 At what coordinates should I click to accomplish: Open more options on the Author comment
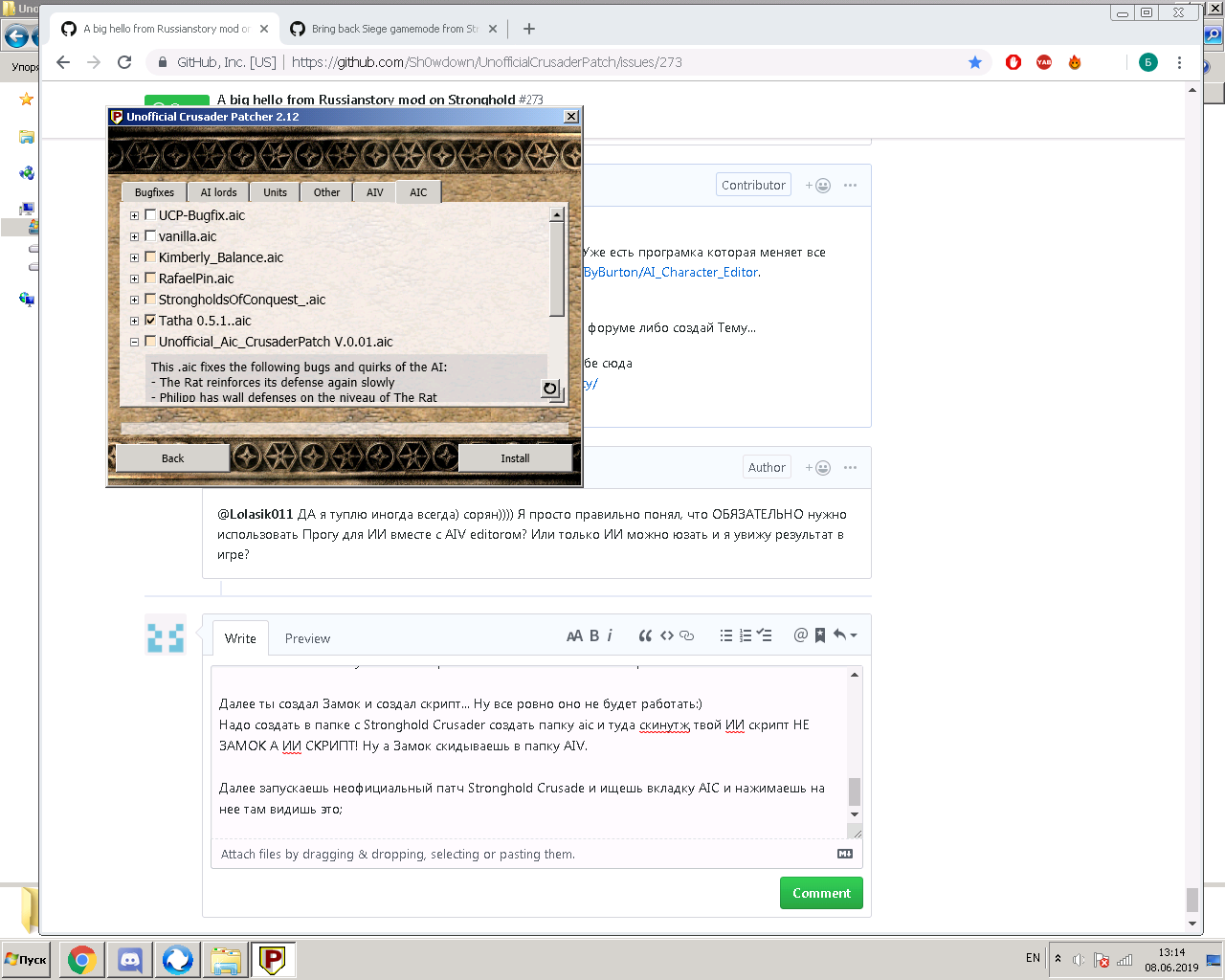click(850, 468)
